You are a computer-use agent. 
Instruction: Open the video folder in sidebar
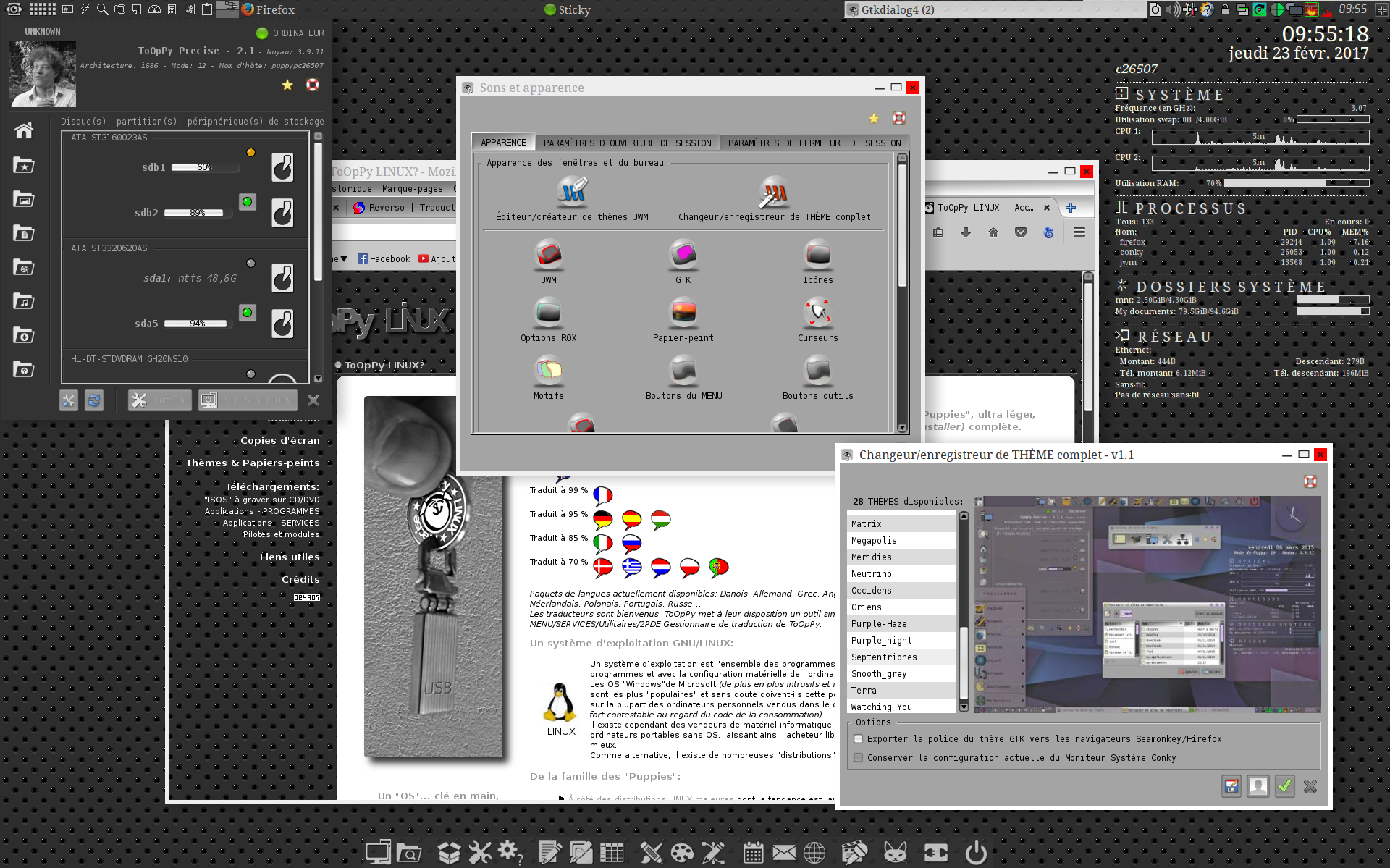click(24, 267)
